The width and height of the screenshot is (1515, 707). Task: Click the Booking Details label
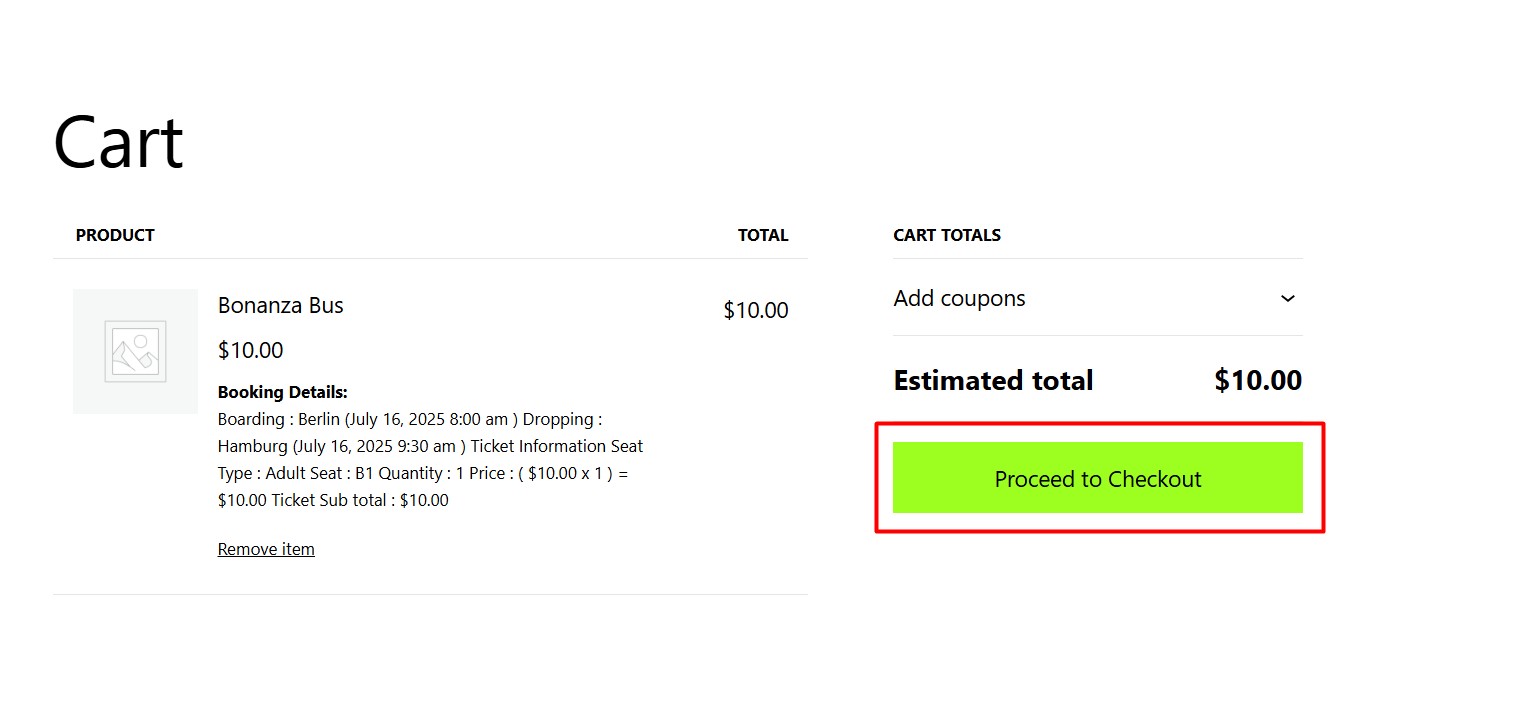283,392
